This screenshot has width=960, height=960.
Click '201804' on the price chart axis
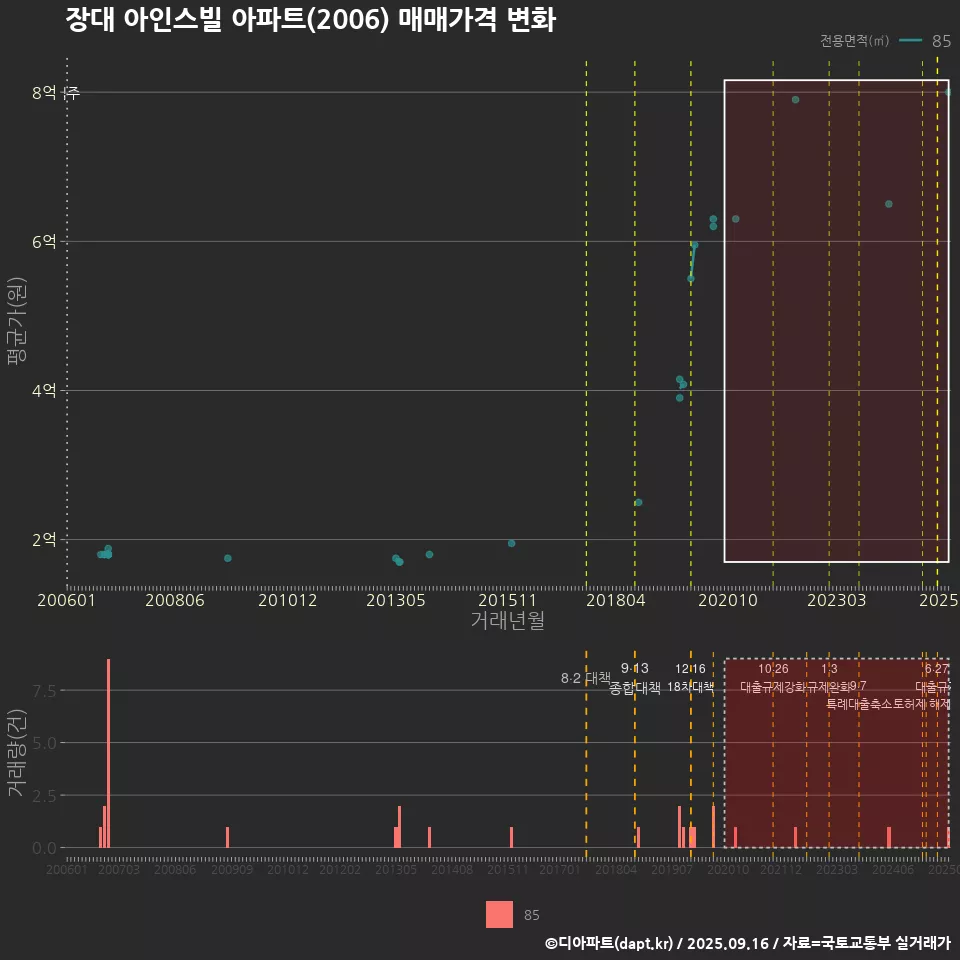[616, 600]
